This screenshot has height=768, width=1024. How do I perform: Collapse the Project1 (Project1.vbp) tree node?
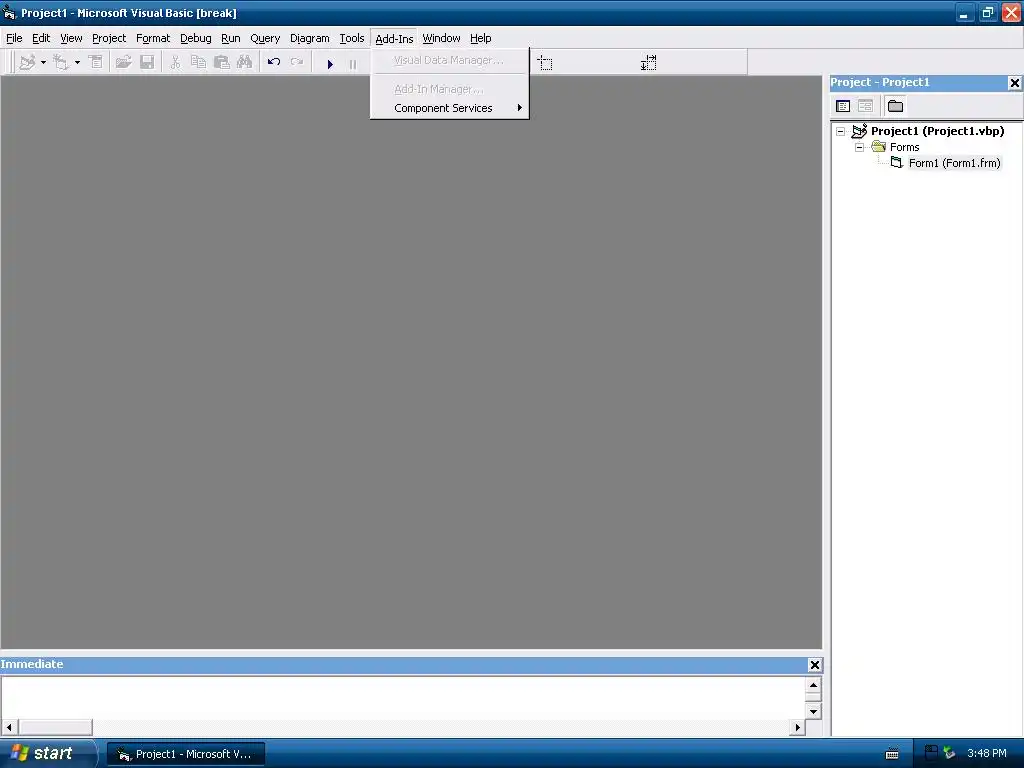[x=841, y=131]
